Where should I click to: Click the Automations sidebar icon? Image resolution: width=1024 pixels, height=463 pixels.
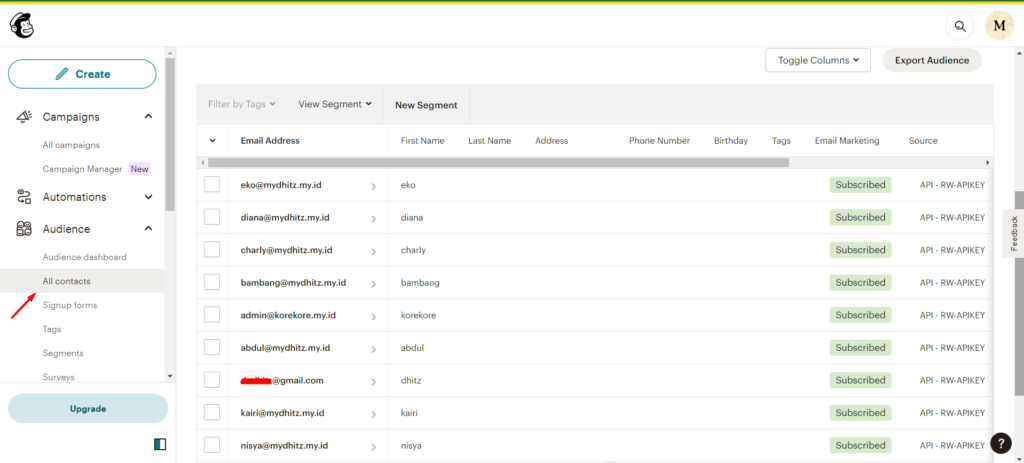24,197
